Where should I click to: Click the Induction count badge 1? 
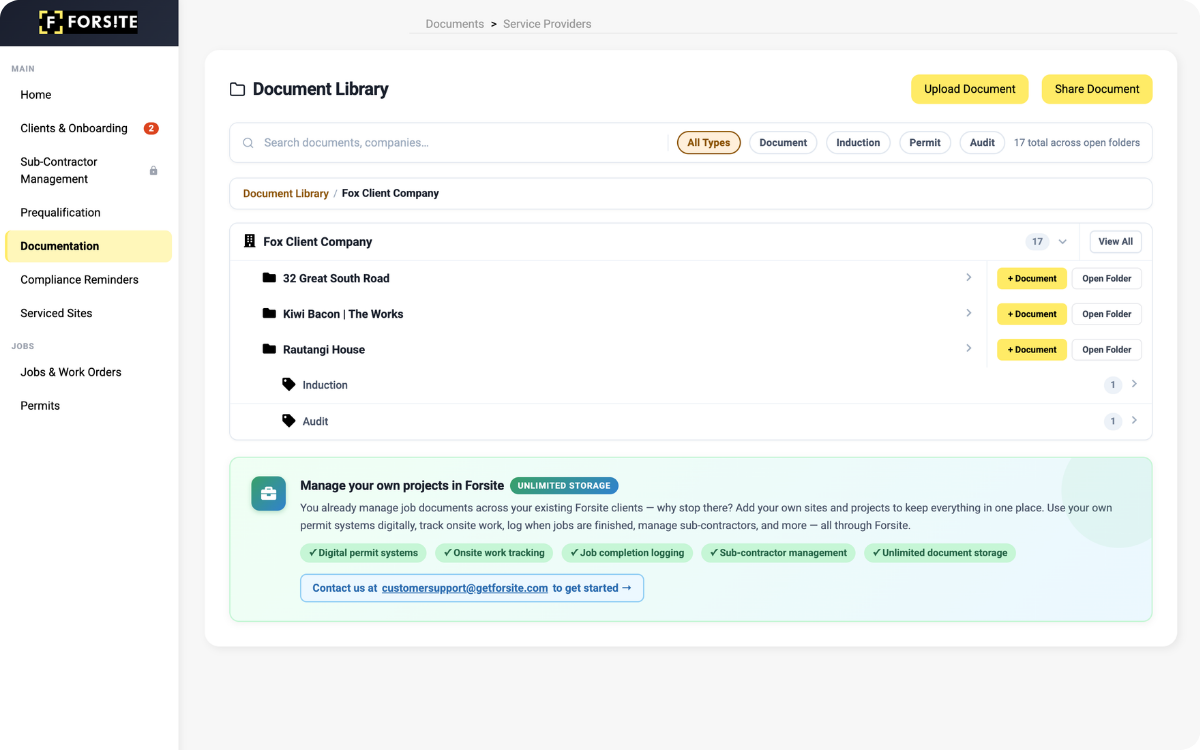click(x=1113, y=385)
